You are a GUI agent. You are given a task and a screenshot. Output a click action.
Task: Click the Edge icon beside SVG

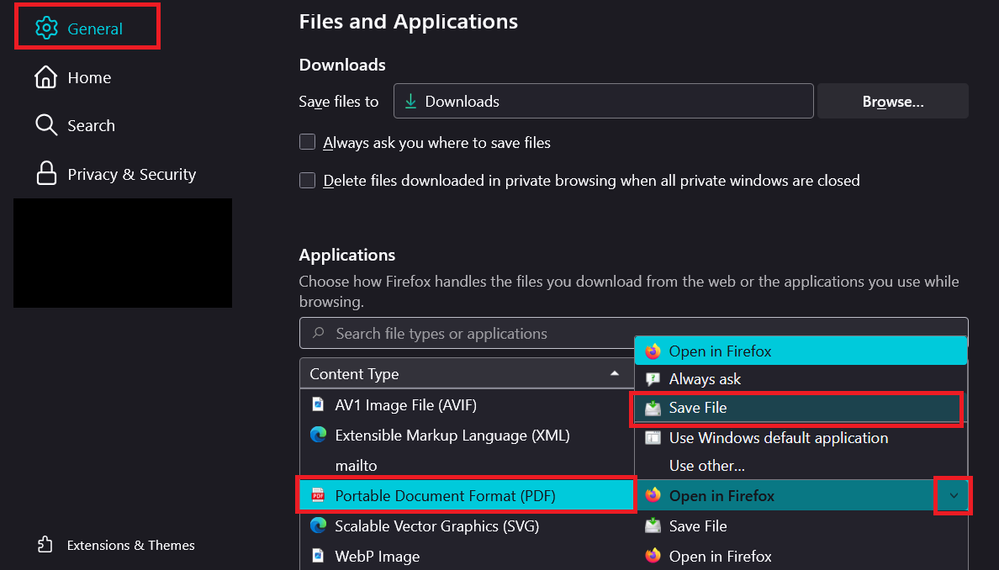[x=318, y=525]
